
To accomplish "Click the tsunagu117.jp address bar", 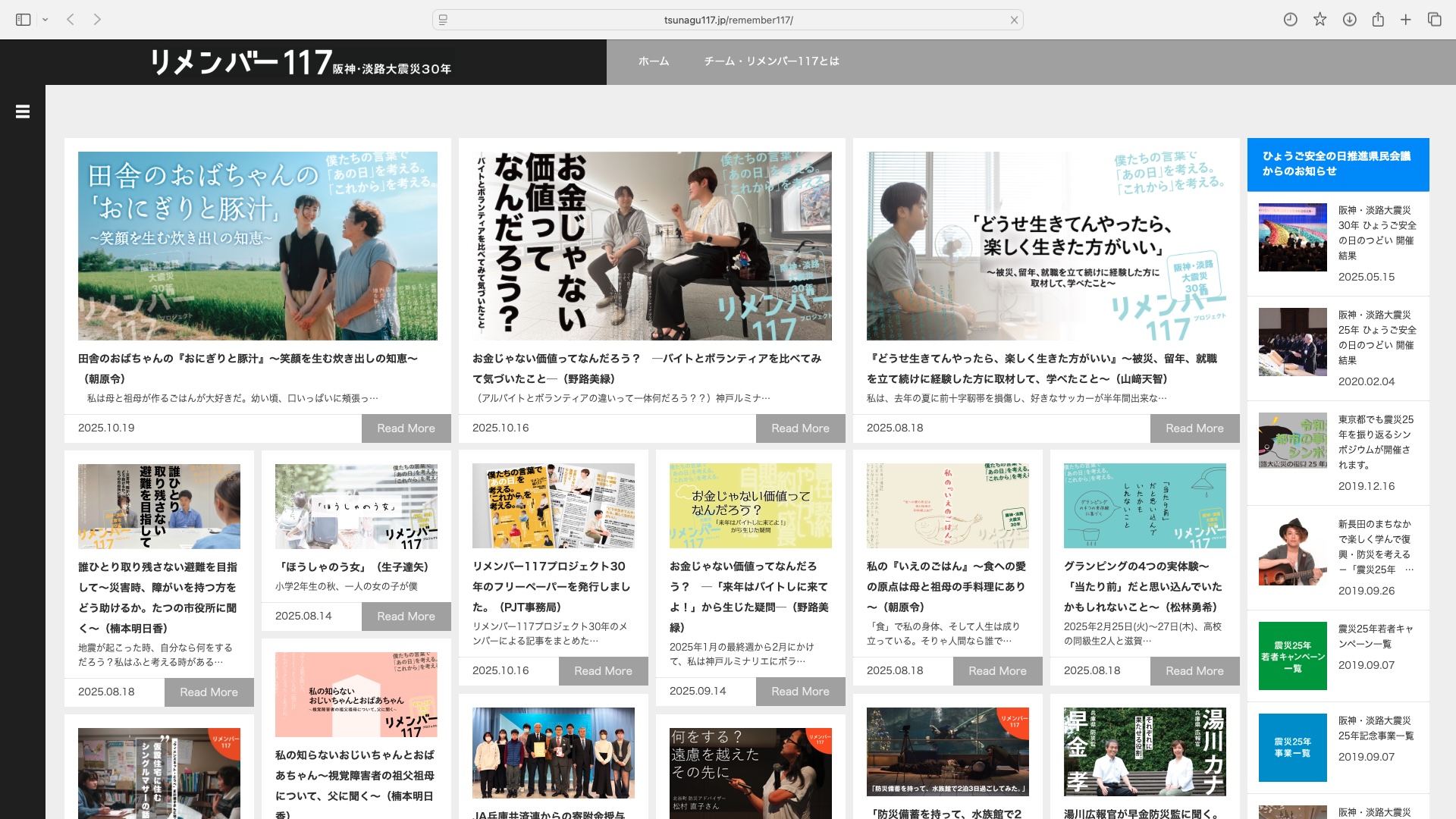I will (x=728, y=20).
